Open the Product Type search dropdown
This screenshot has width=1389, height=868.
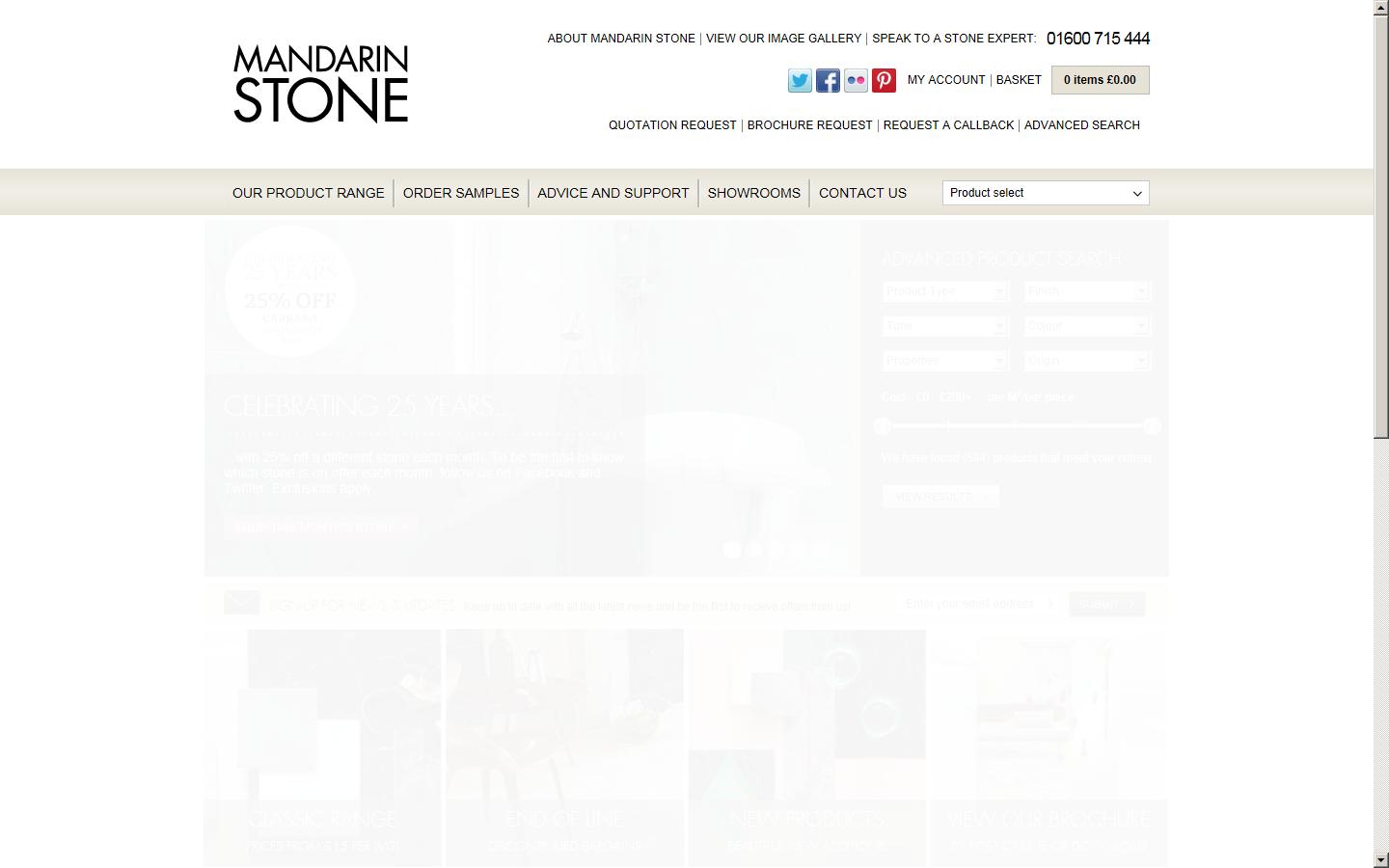pos(944,291)
